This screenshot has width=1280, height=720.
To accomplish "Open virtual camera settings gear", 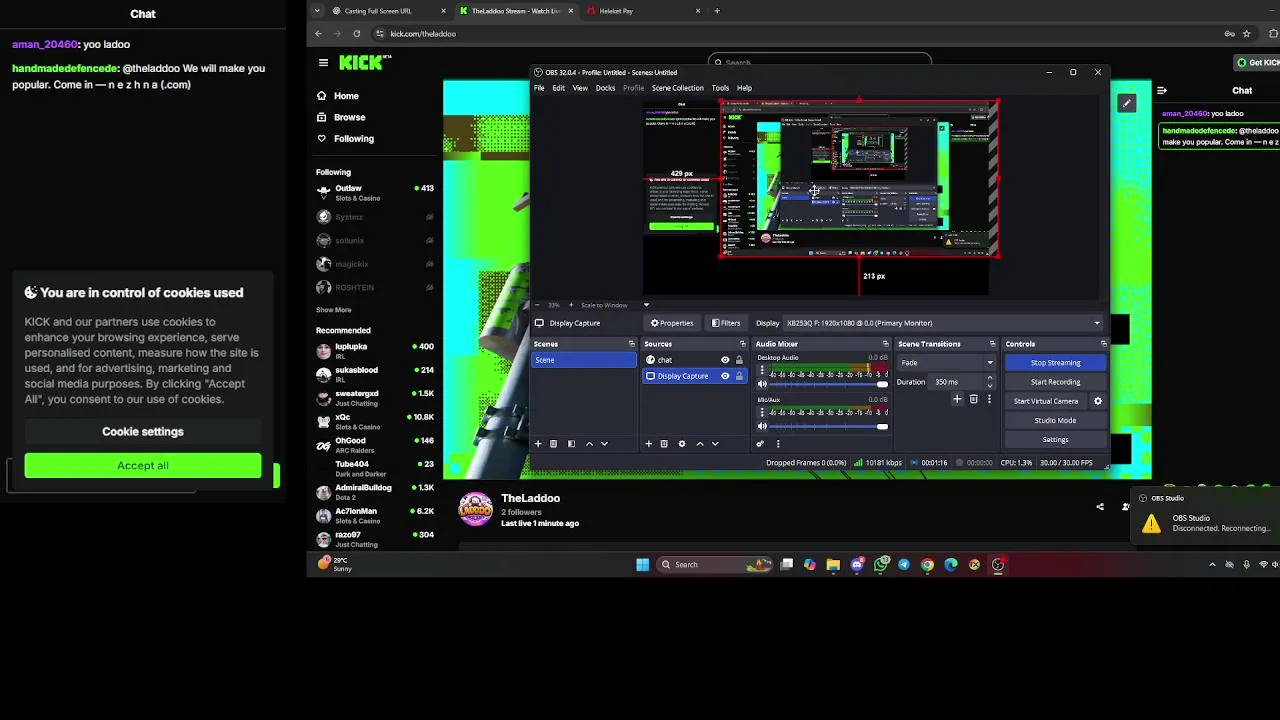I will 1098,401.
